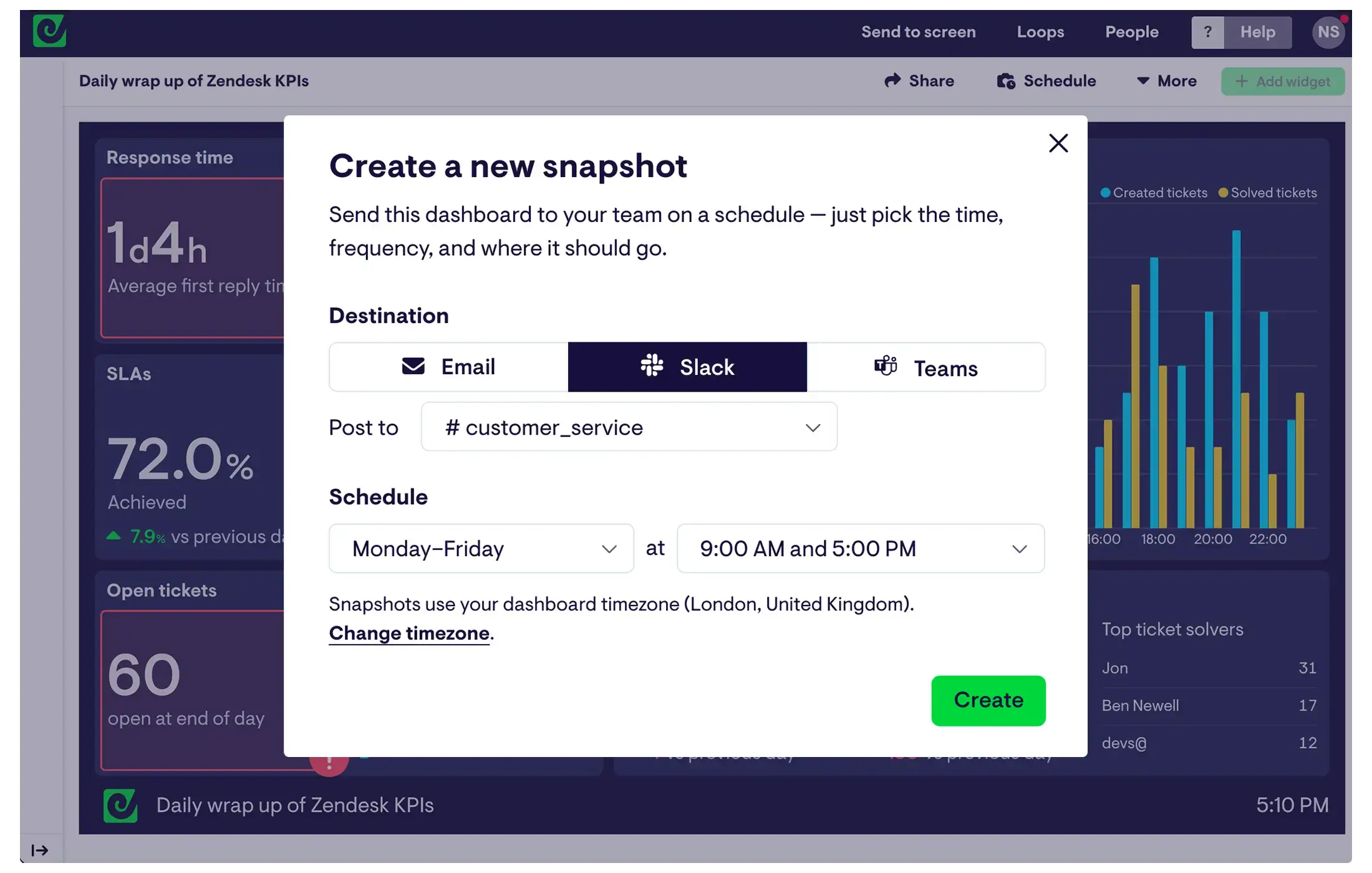Click the SLAs widget heading
Screen dimensions: 1372x873
click(x=128, y=374)
